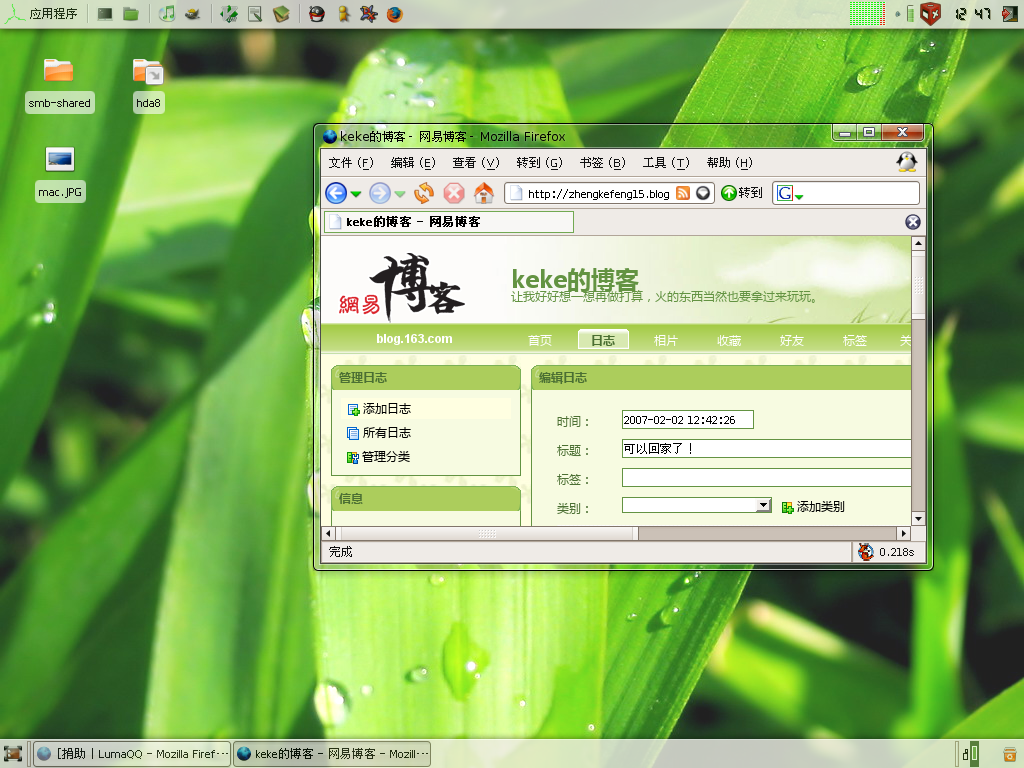Image resolution: width=1024 pixels, height=768 pixels.
Task: Open the green folder file manager icon
Action: (x=131, y=14)
